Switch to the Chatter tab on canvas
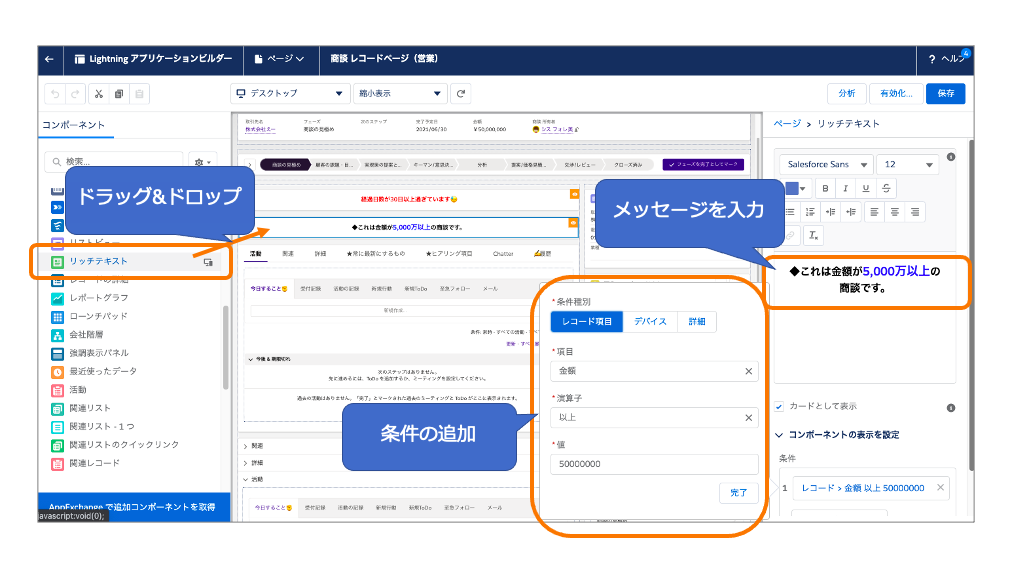Viewport: 1010px width, 569px height. 503,254
